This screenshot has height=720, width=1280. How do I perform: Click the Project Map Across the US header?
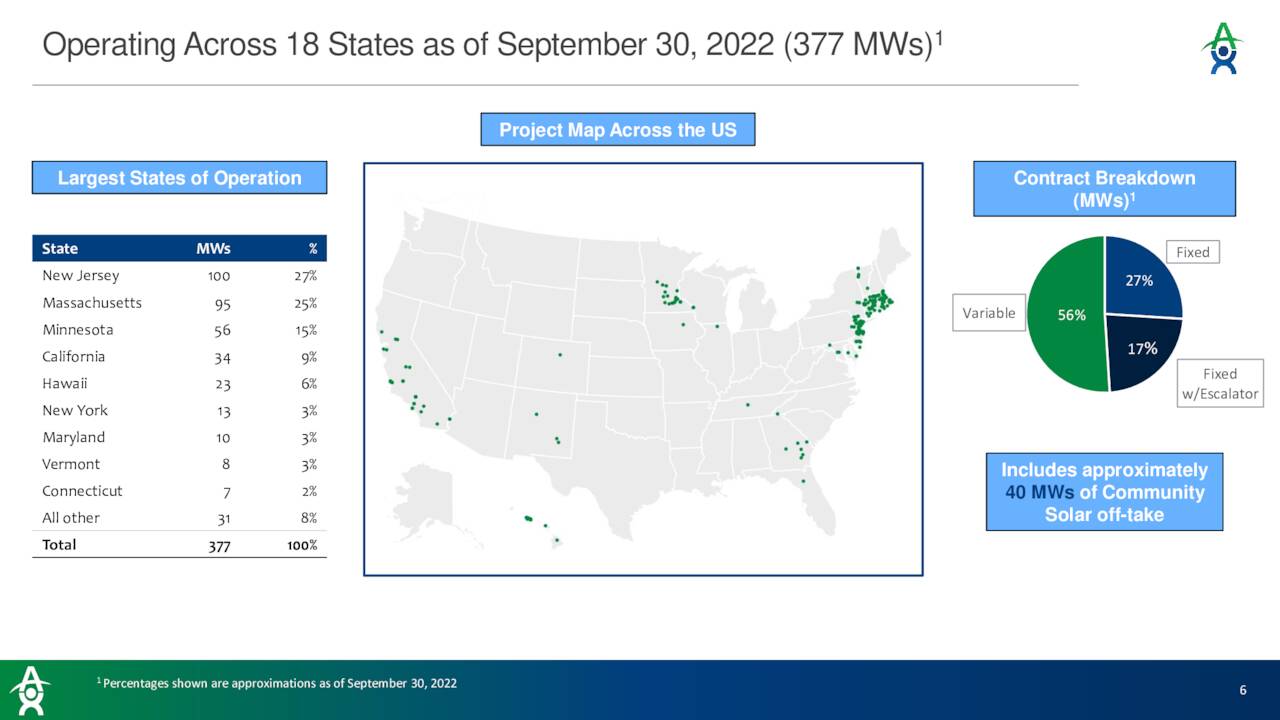618,129
